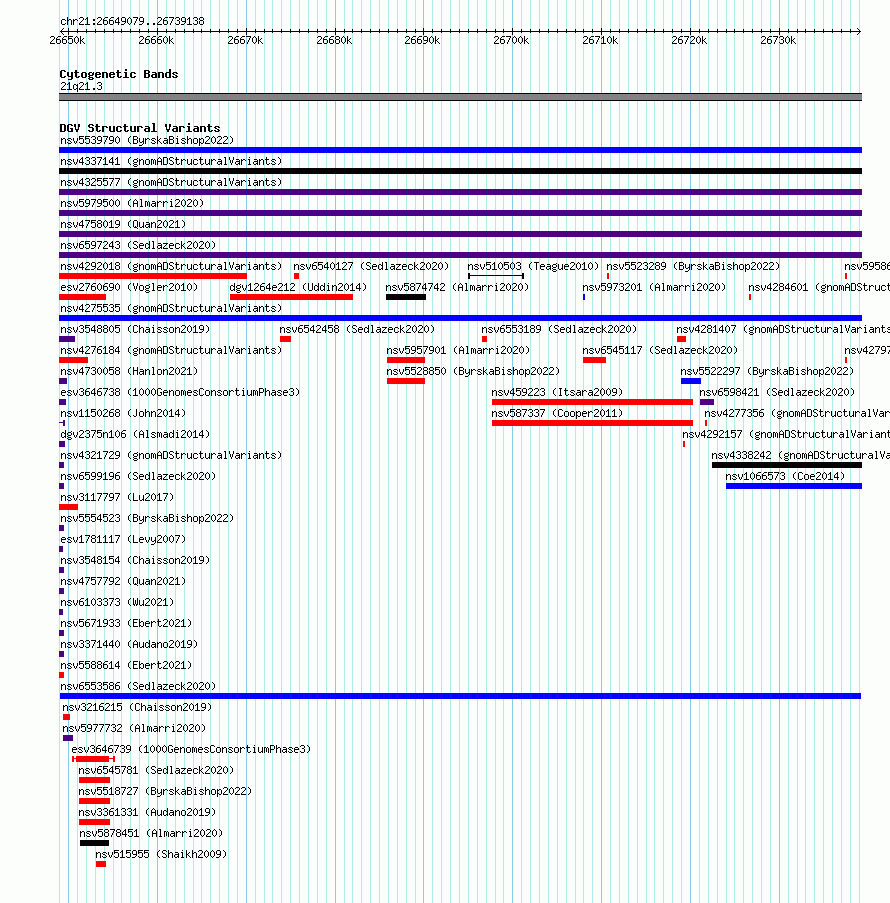Click nsv5588614 (Ebert2021) label

click(126, 665)
